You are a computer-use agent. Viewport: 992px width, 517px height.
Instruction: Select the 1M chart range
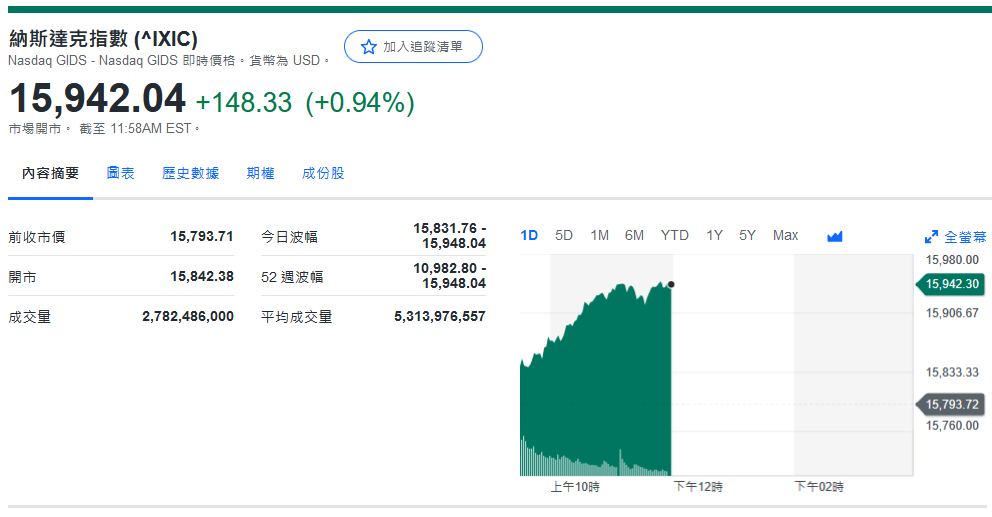pos(599,235)
